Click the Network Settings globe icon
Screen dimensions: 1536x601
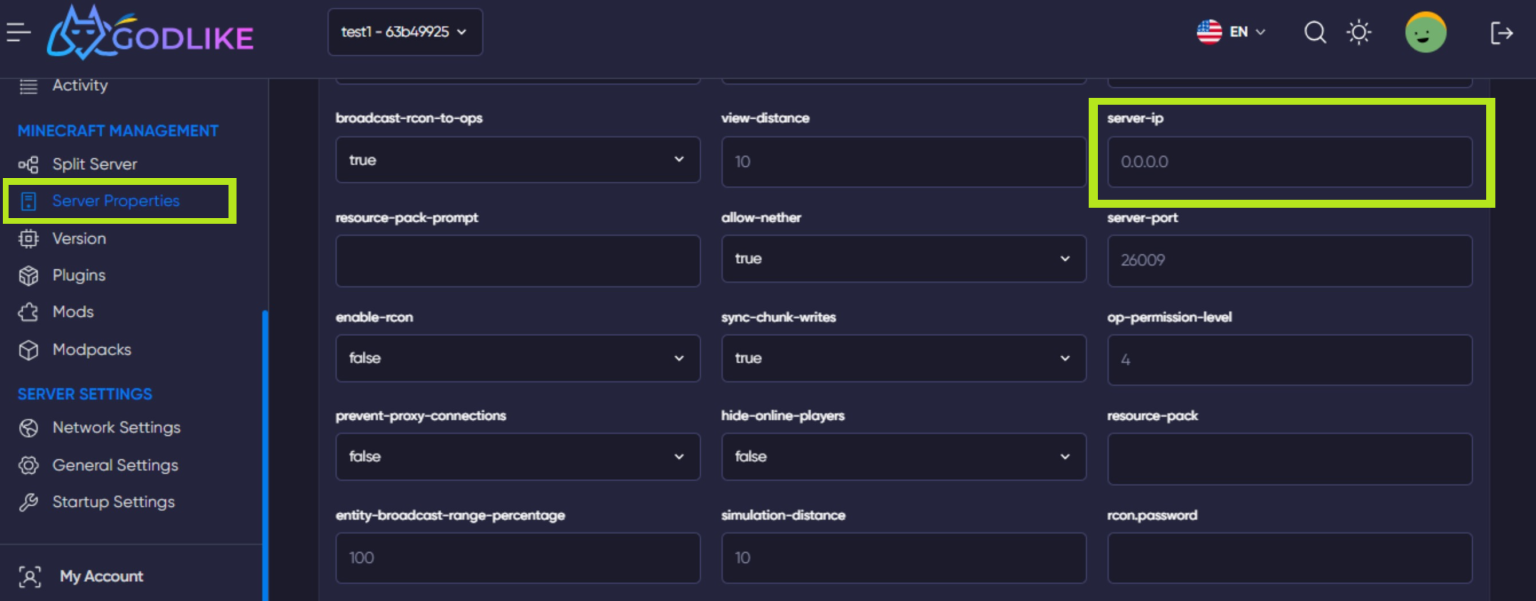click(29, 428)
